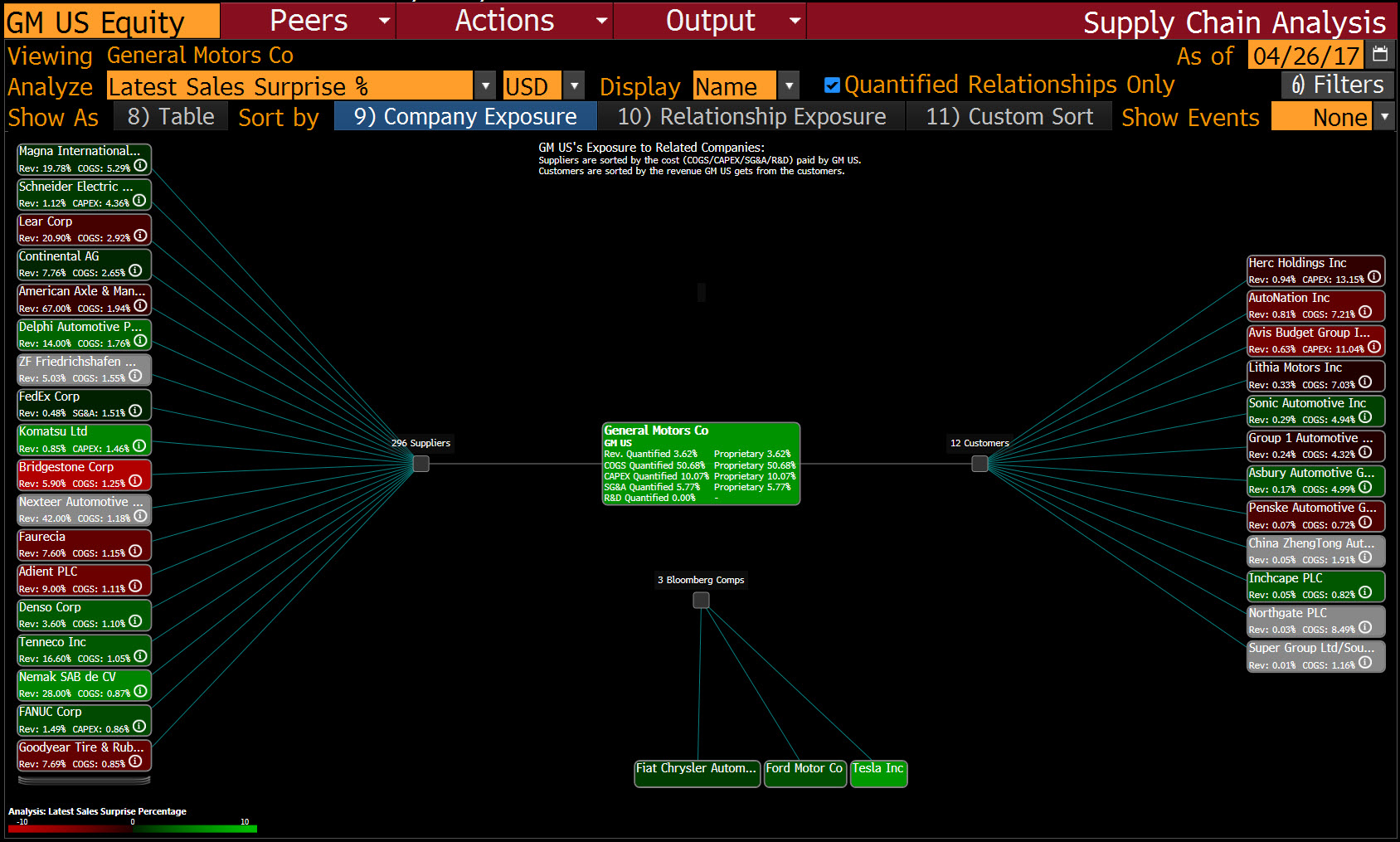Select the Ford Motor Co comp node
The height and width of the screenshot is (842, 1400).
click(805, 774)
